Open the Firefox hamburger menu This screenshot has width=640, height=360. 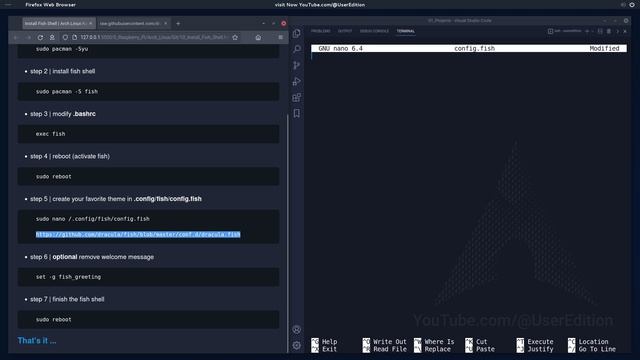click(280, 38)
